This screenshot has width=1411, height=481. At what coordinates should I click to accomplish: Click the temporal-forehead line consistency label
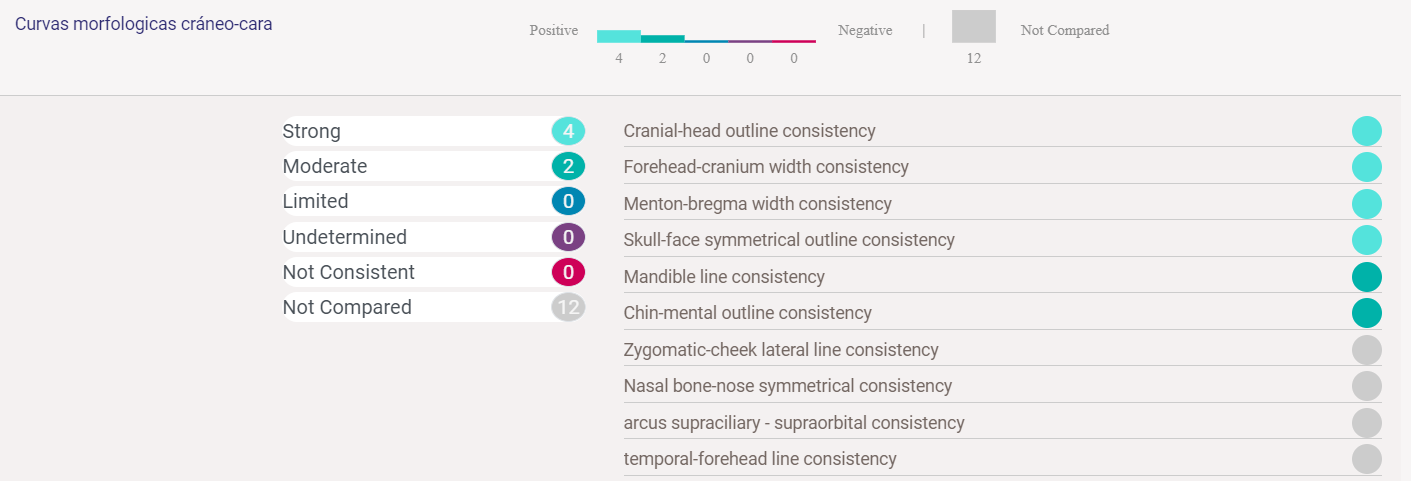[759, 459]
